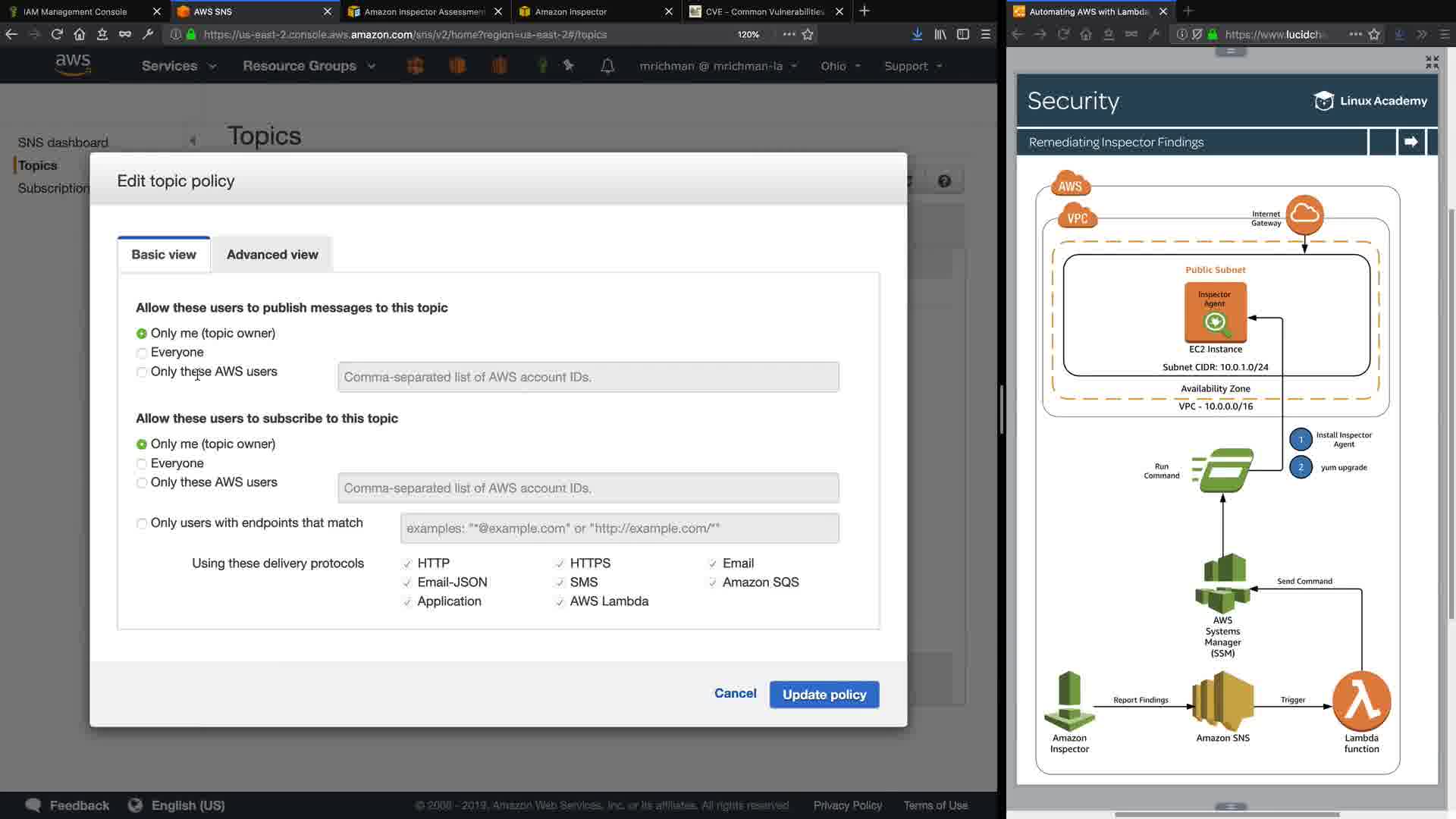Click the pin shortcuts icon in AWS navbar

tap(569, 66)
